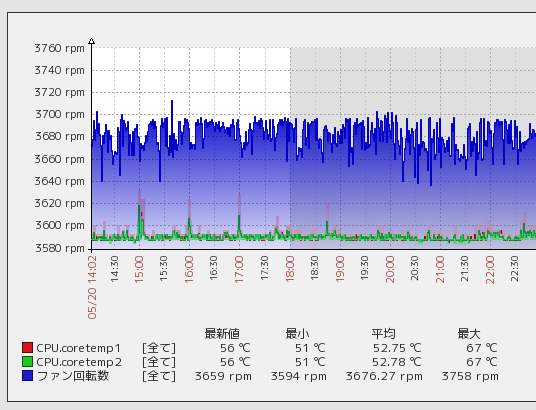Click the 3640 rpm axis label
The width and height of the screenshot is (536, 410).
click(x=59, y=181)
